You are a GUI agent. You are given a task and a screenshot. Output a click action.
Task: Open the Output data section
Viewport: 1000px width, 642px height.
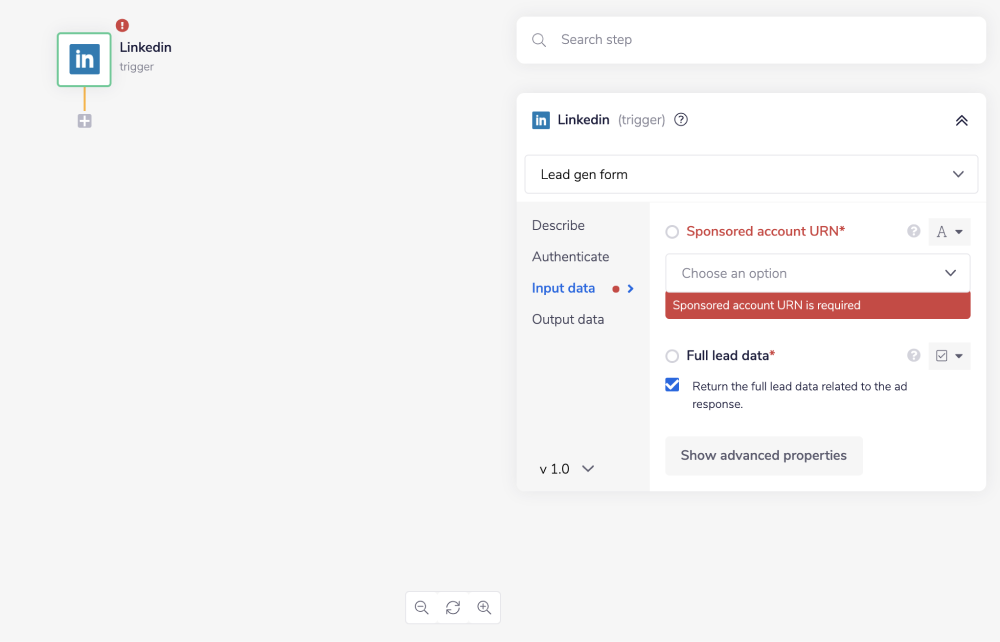(x=567, y=319)
